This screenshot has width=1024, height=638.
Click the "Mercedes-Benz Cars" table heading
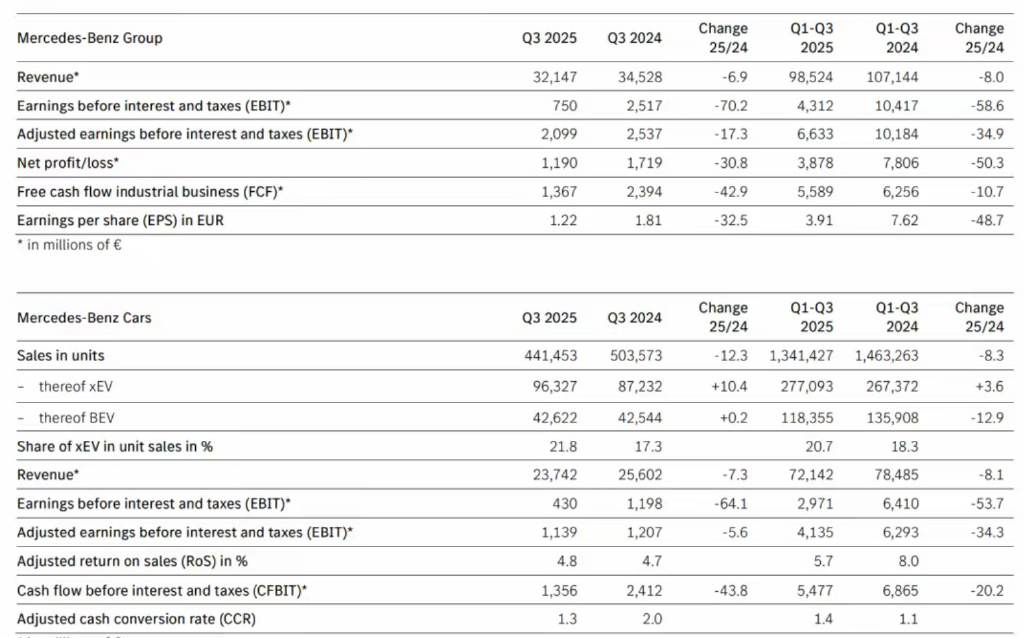pos(84,317)
